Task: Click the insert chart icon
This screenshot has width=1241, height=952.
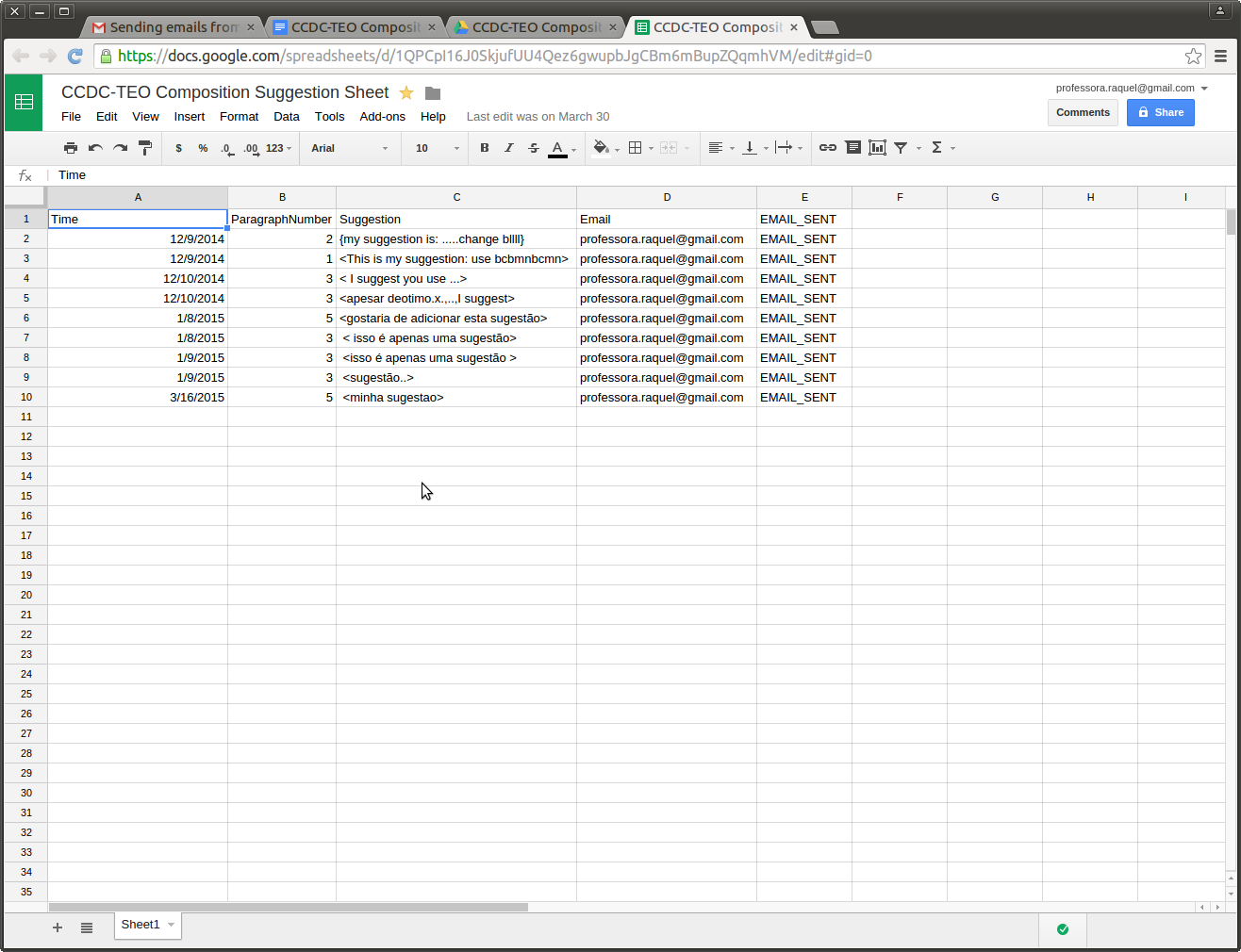Action: tap(877, 148)
